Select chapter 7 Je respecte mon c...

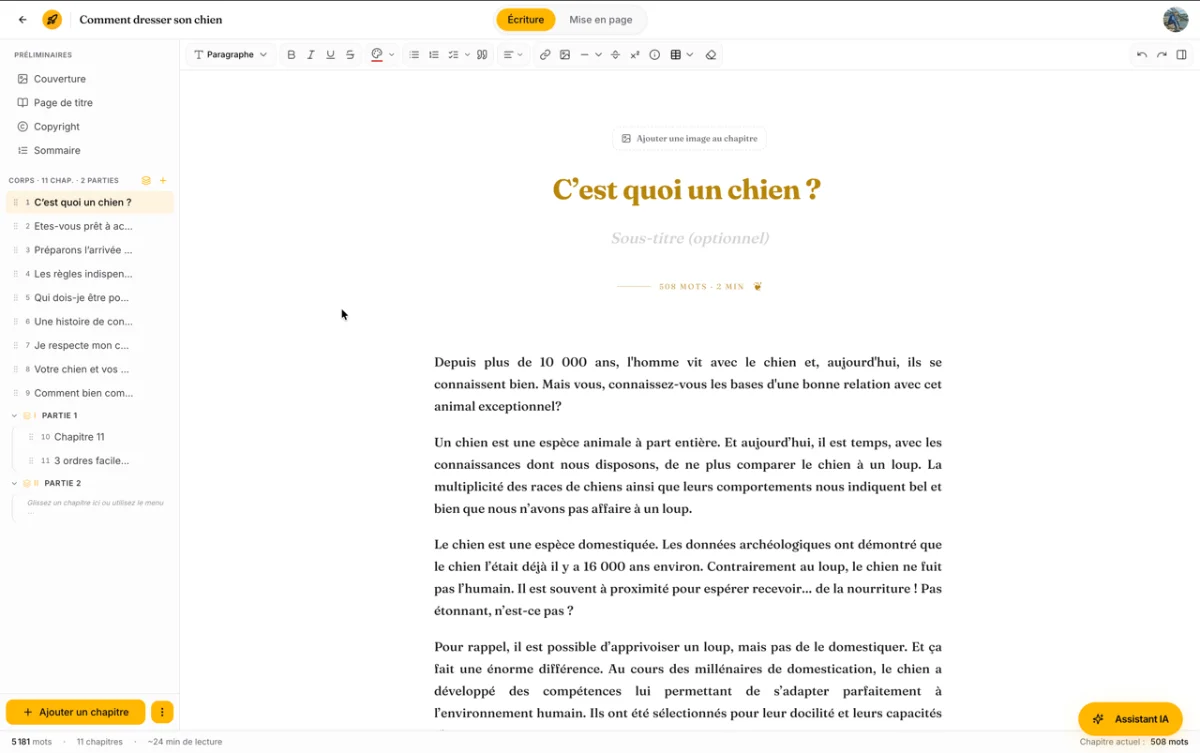point(90,345)
